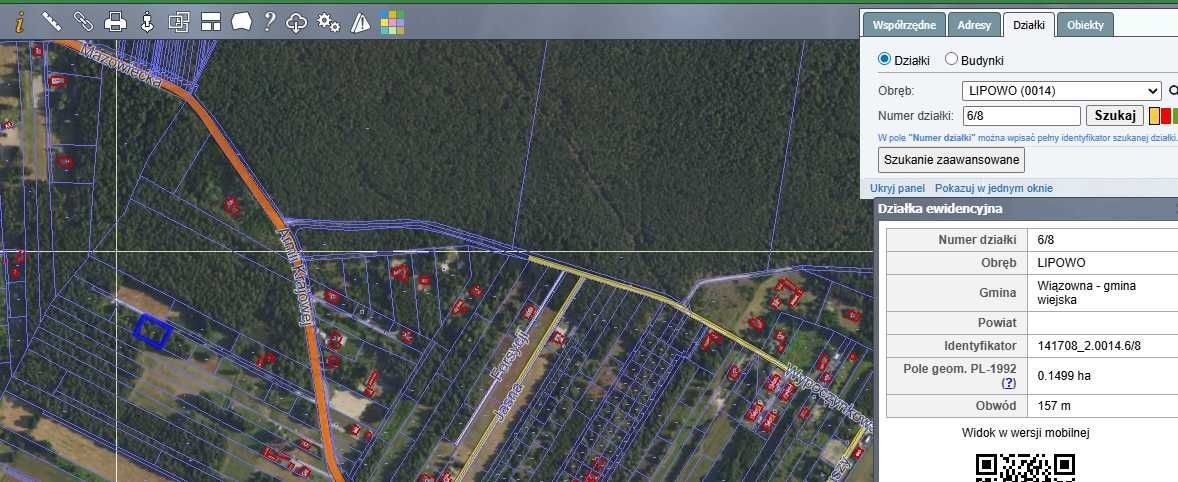
Task: Open the gears settings icon
Action: coord(328,23)
